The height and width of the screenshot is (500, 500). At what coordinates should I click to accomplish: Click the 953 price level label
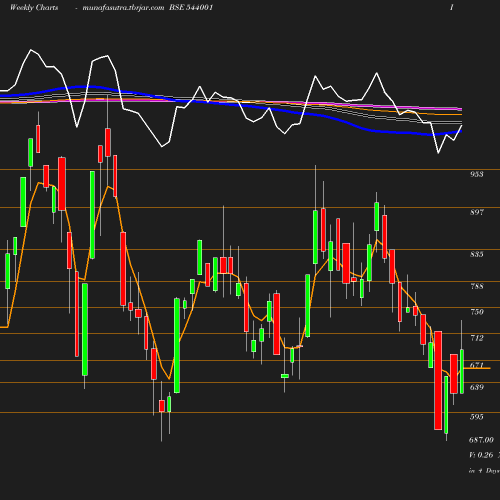(477, 174)
